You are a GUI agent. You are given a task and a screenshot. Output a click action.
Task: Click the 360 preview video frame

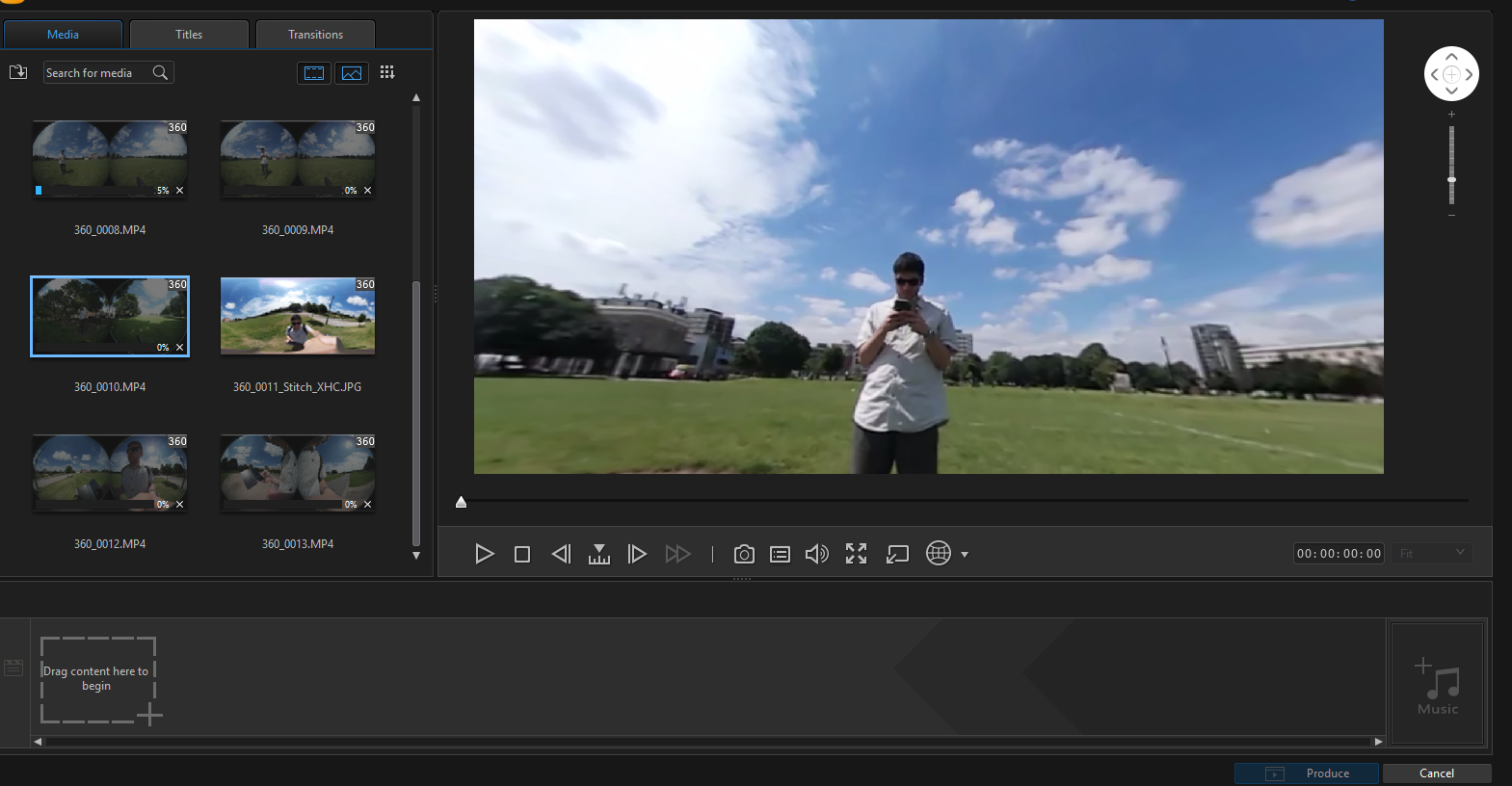[929, 247]
